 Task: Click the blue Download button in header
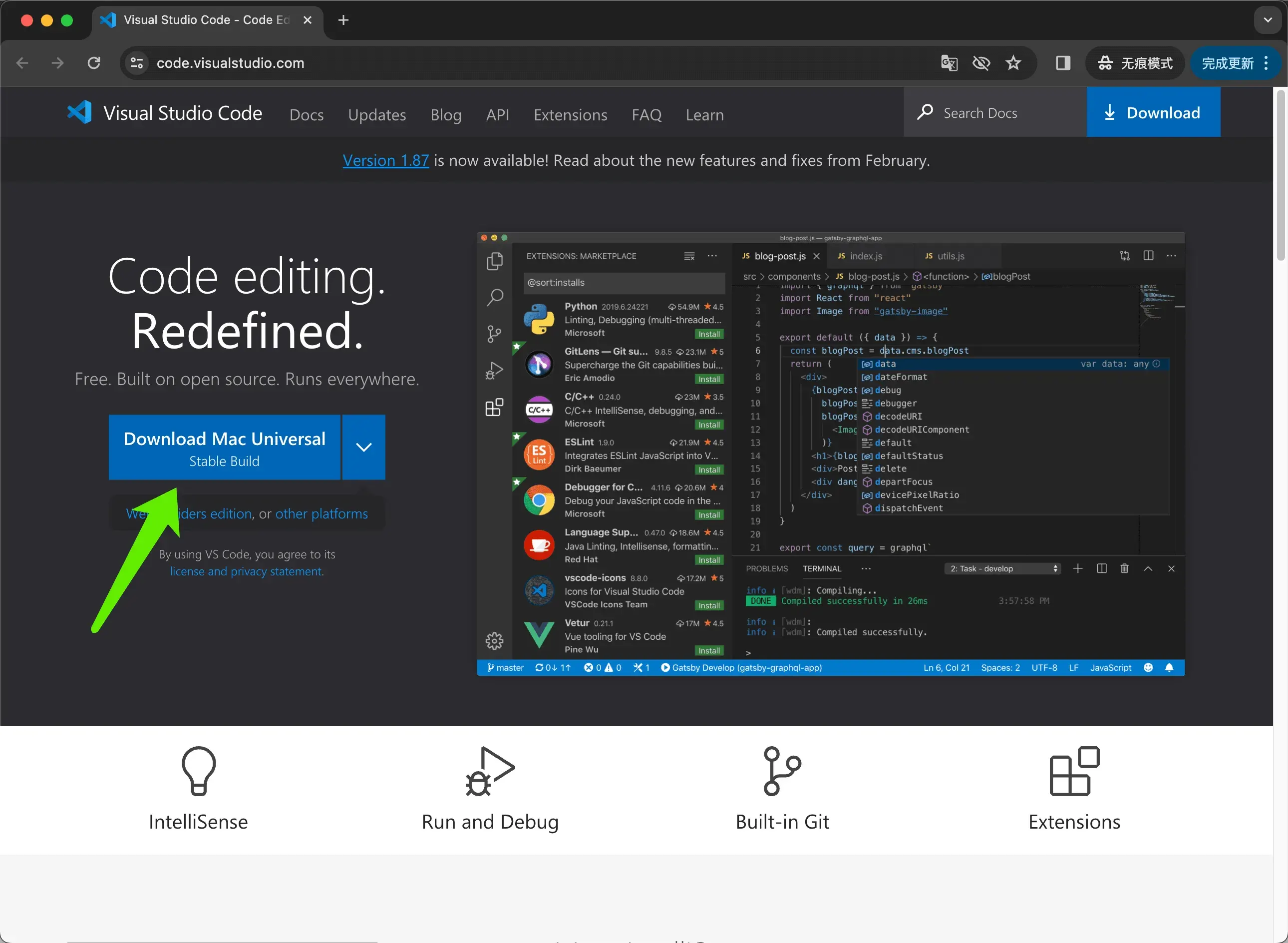pyautogui.click(x=1153, y=112)
